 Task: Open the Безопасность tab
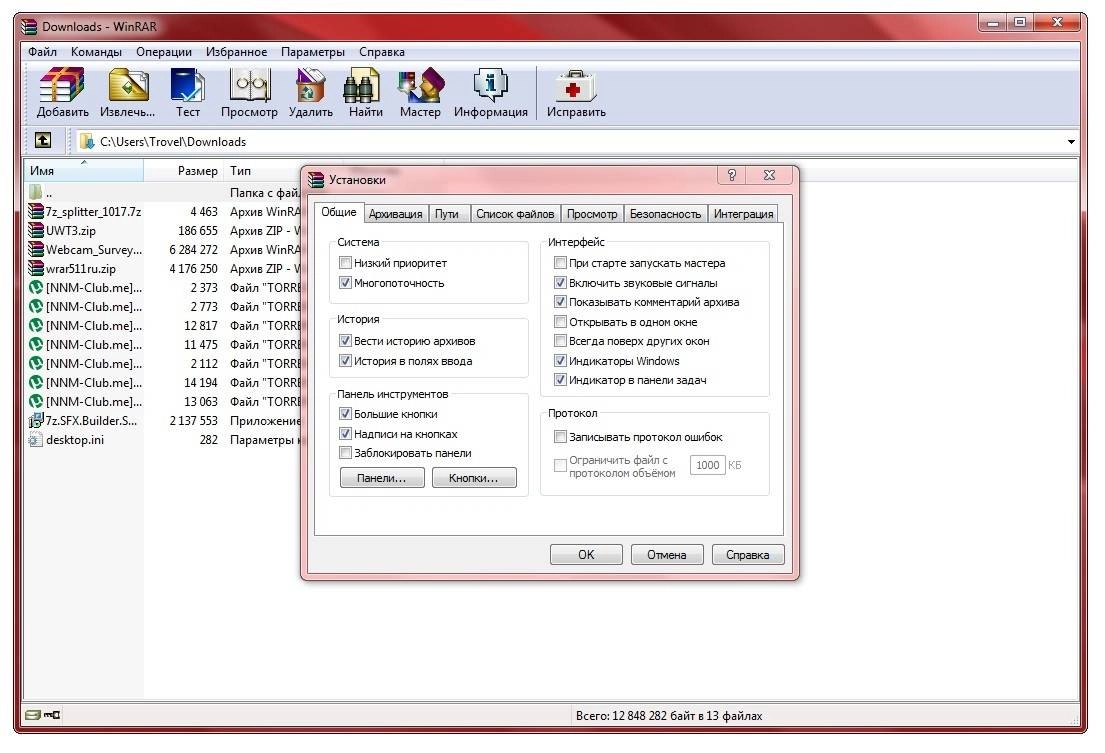click(x=665, y=213)
